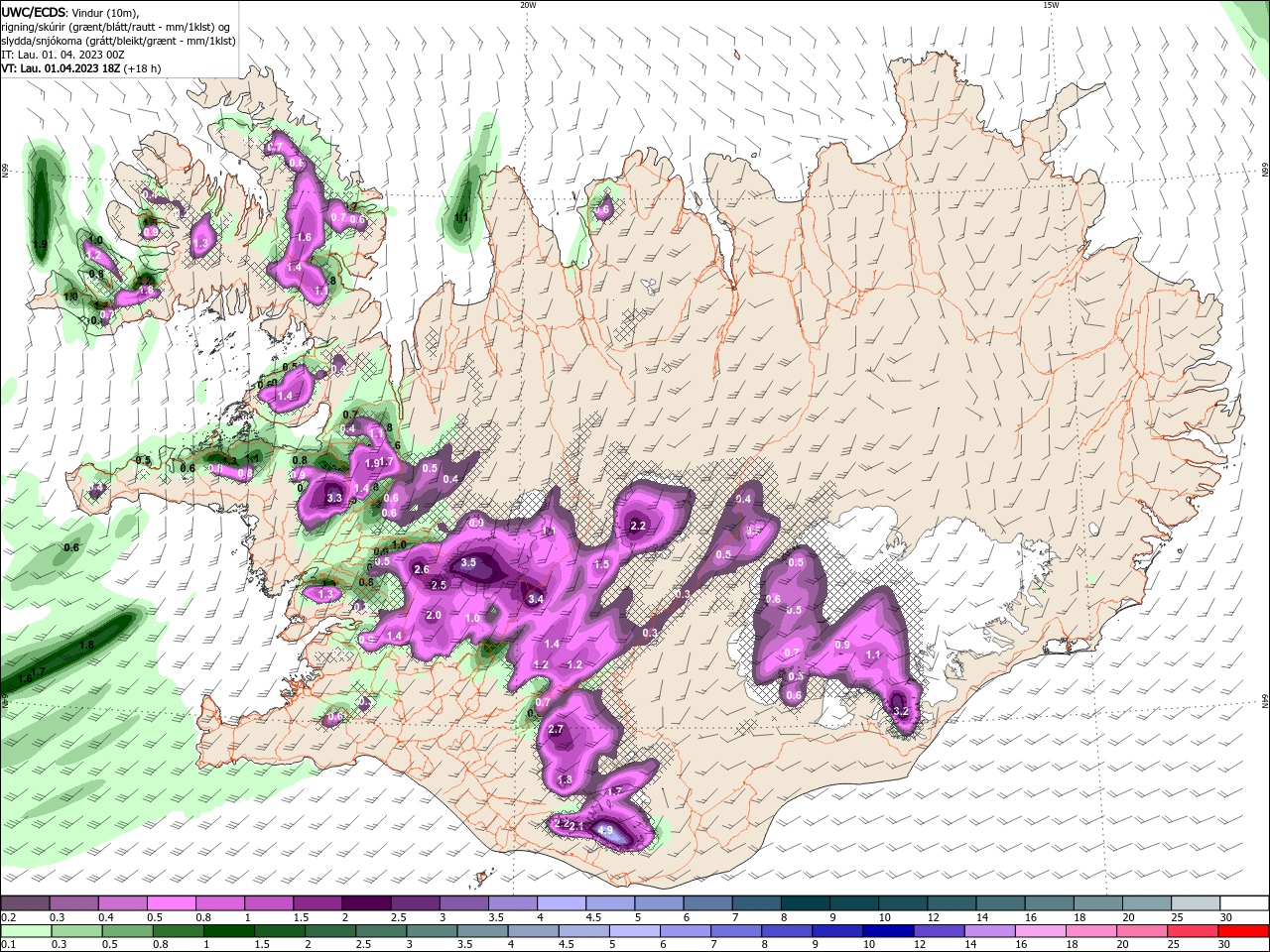Click the pale lavender 4–4.5 snow legend swatch

pyautogui.click(x=562, y=903)
